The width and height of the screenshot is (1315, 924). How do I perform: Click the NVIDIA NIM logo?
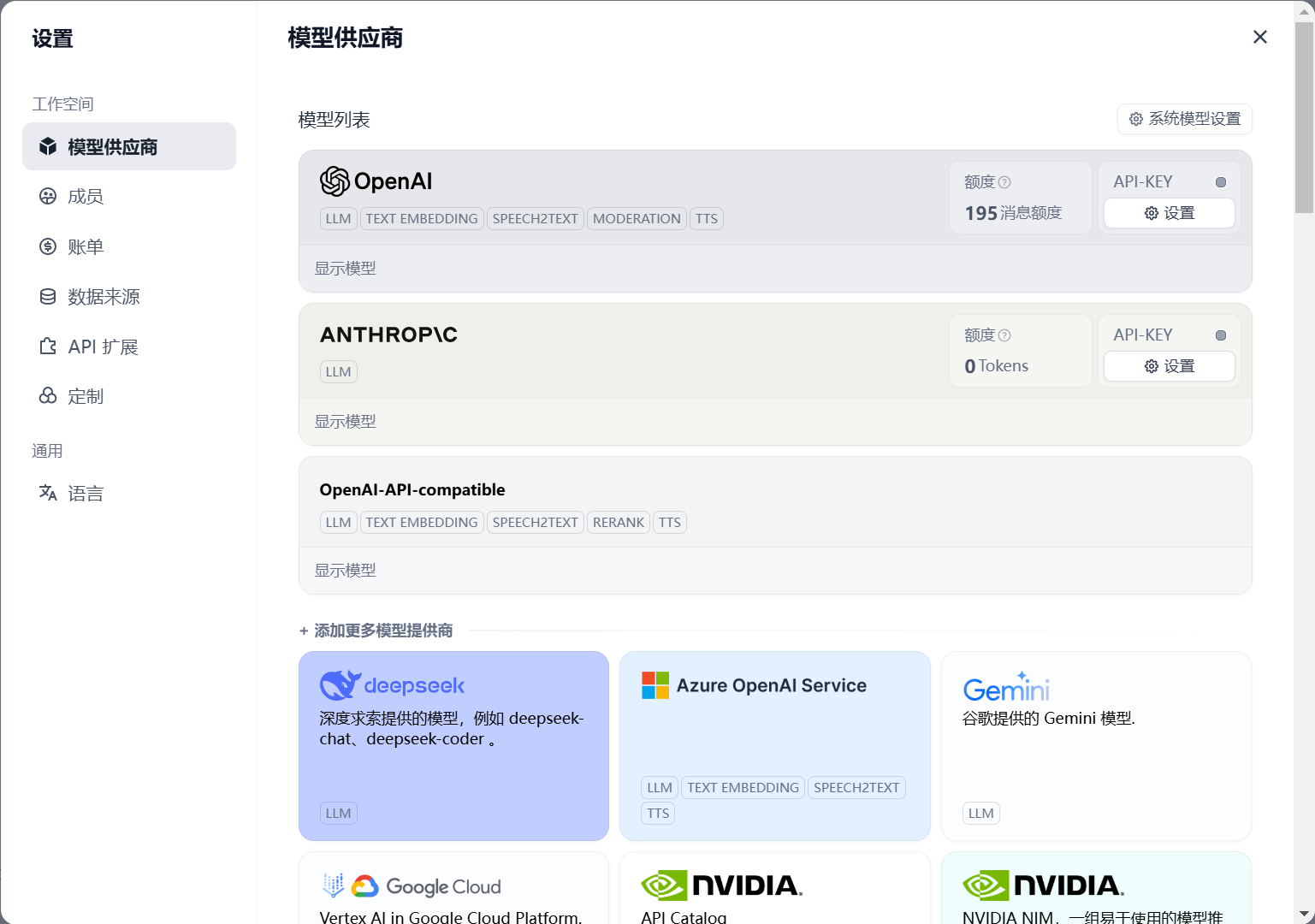tap(1043, 885)
